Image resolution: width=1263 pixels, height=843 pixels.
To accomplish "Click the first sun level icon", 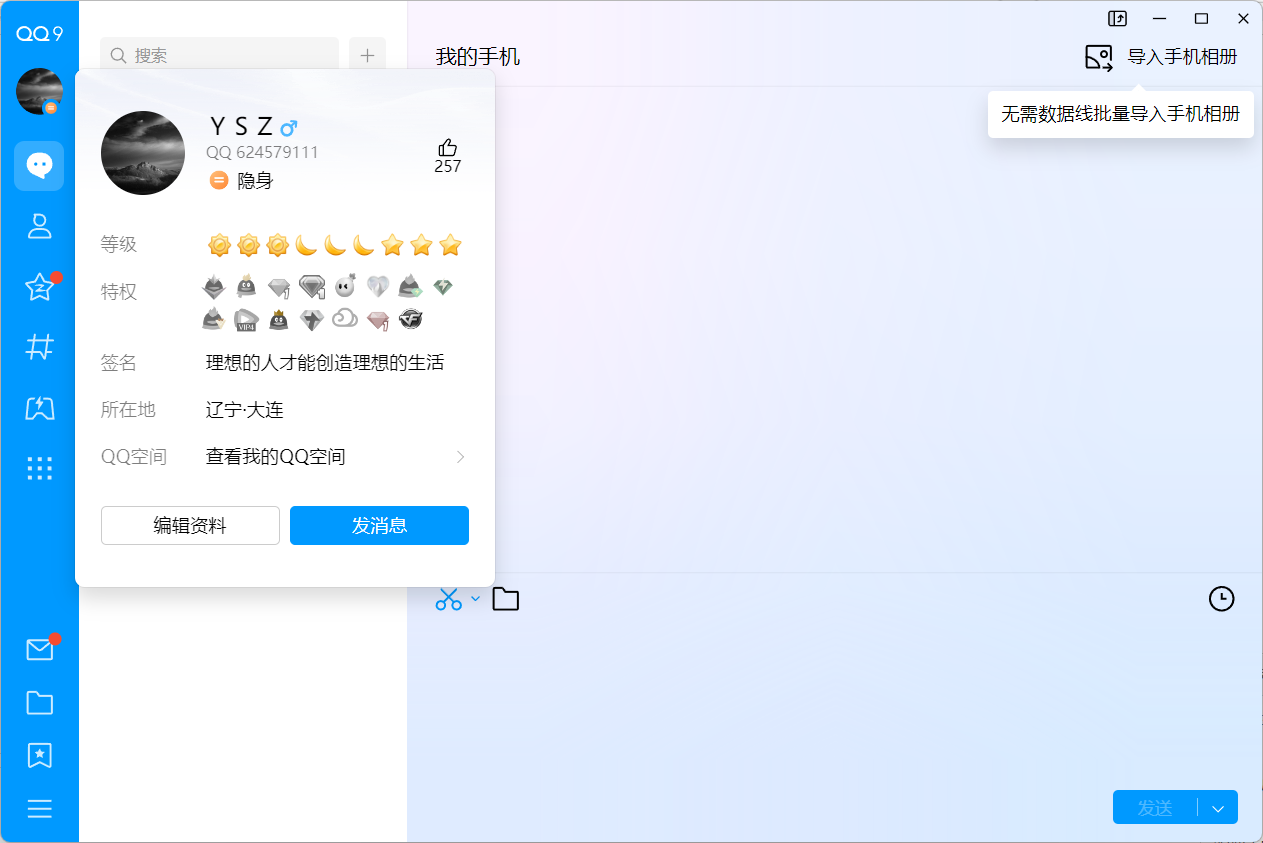I will 219,244.
